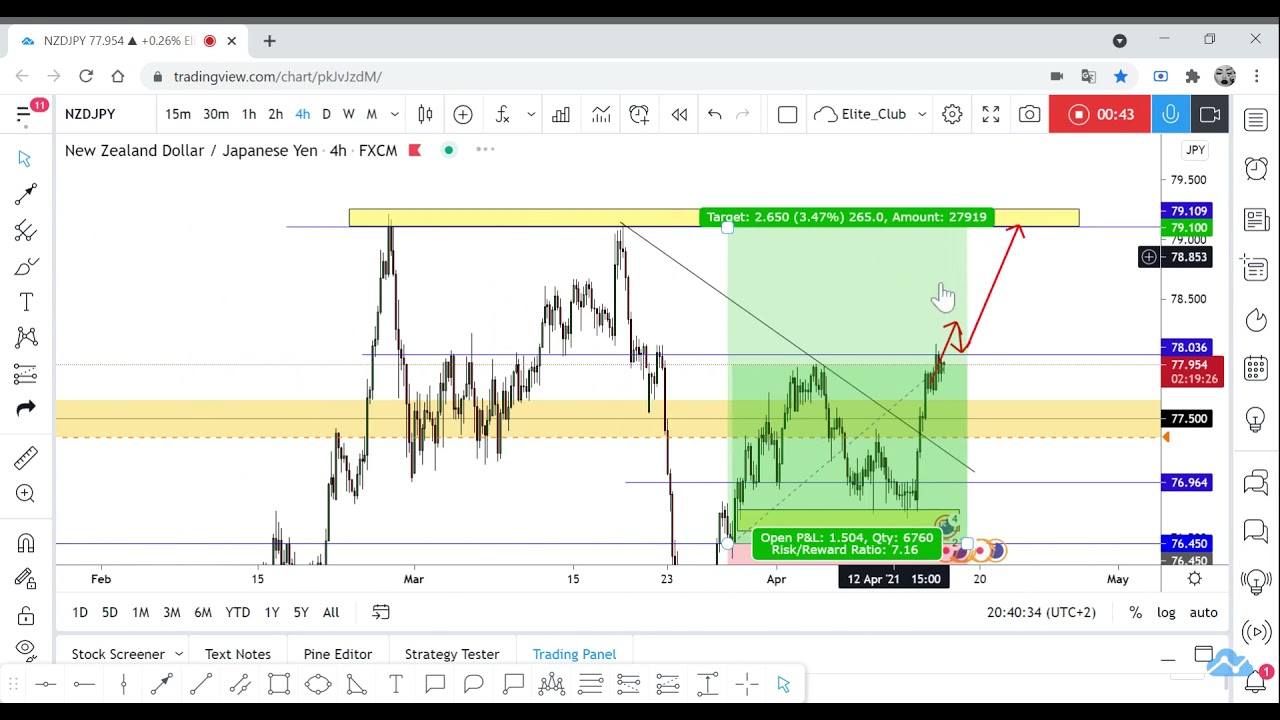Open the Strategy Tester tab
The width and height of the screenshot is (1280, 720).
pos(451,654)
